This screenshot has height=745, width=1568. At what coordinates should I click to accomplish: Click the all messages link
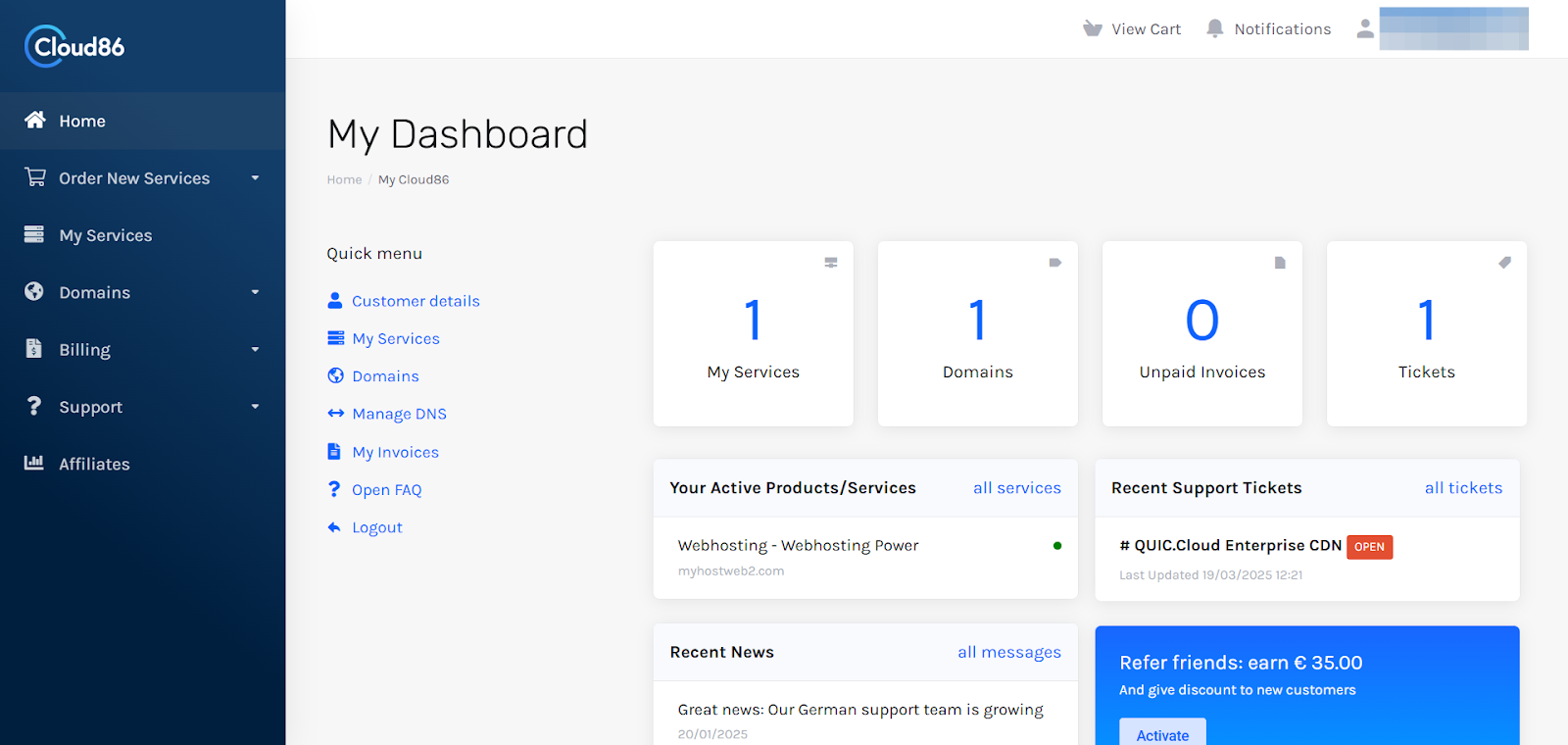point(1009,652)
